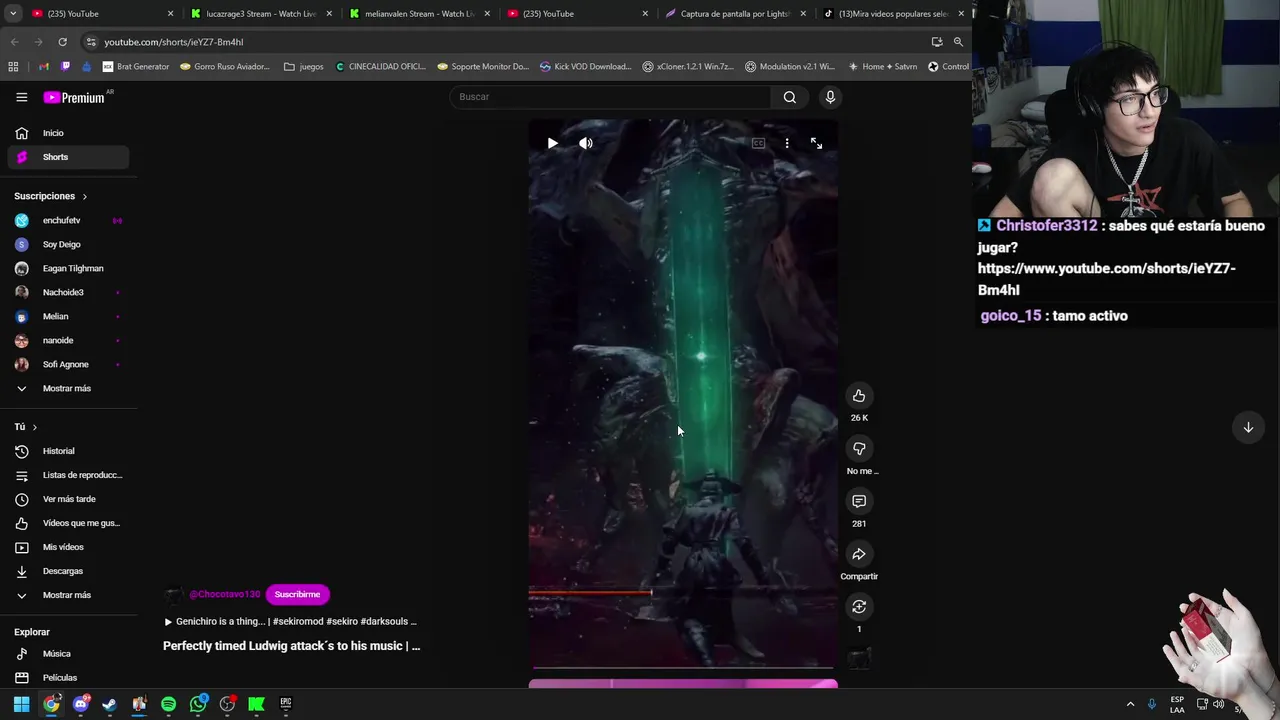Open Mis videos

[x=68, y=547]
